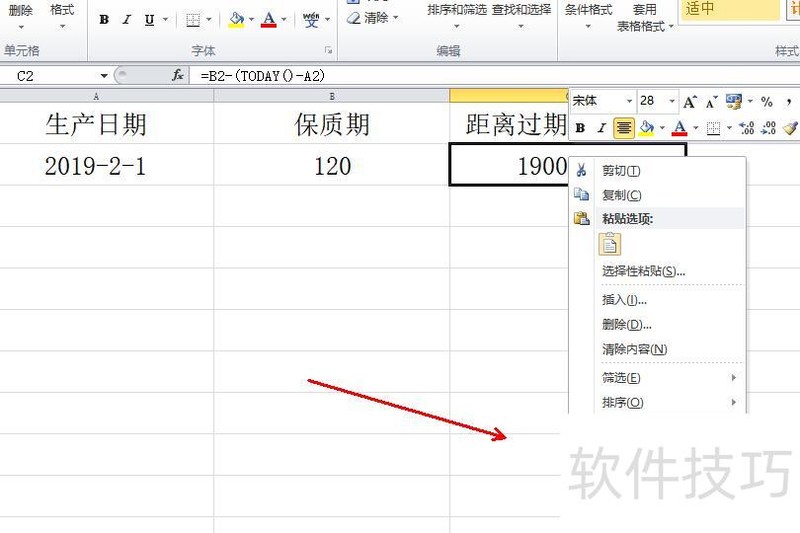
Task: Click the fx insert function icon
Action: tap(178, 75)
